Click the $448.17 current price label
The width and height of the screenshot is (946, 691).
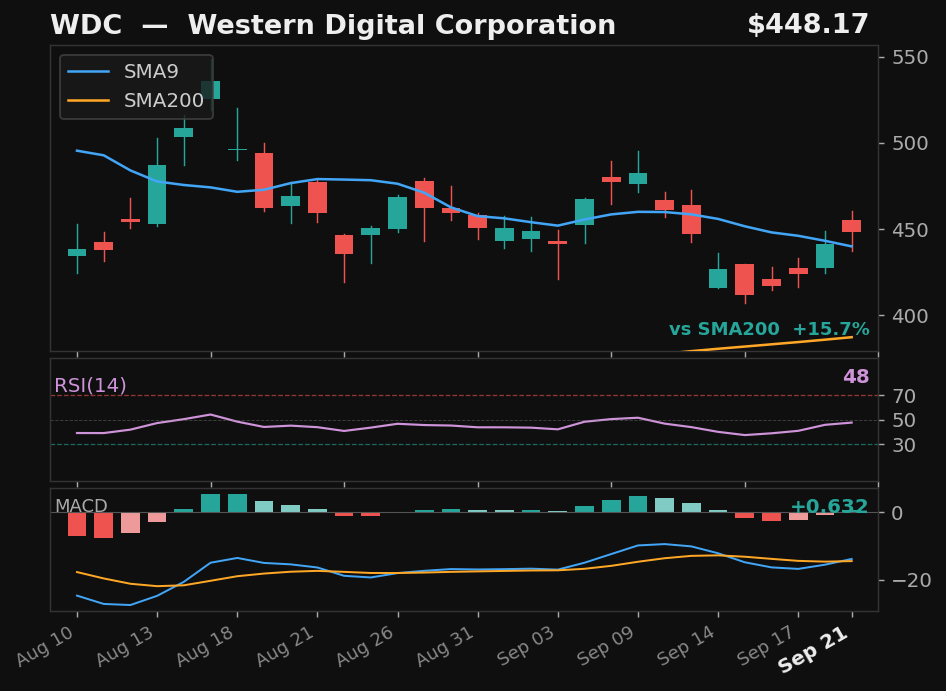click(808, 25)
